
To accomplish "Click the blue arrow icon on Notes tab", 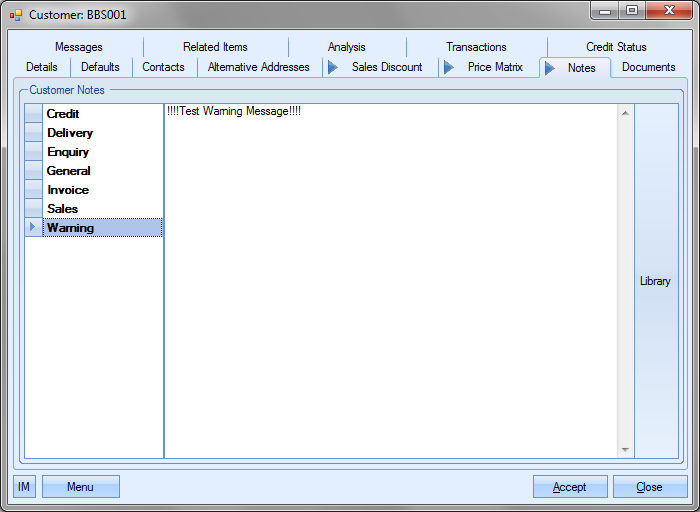I will point(550,69).
